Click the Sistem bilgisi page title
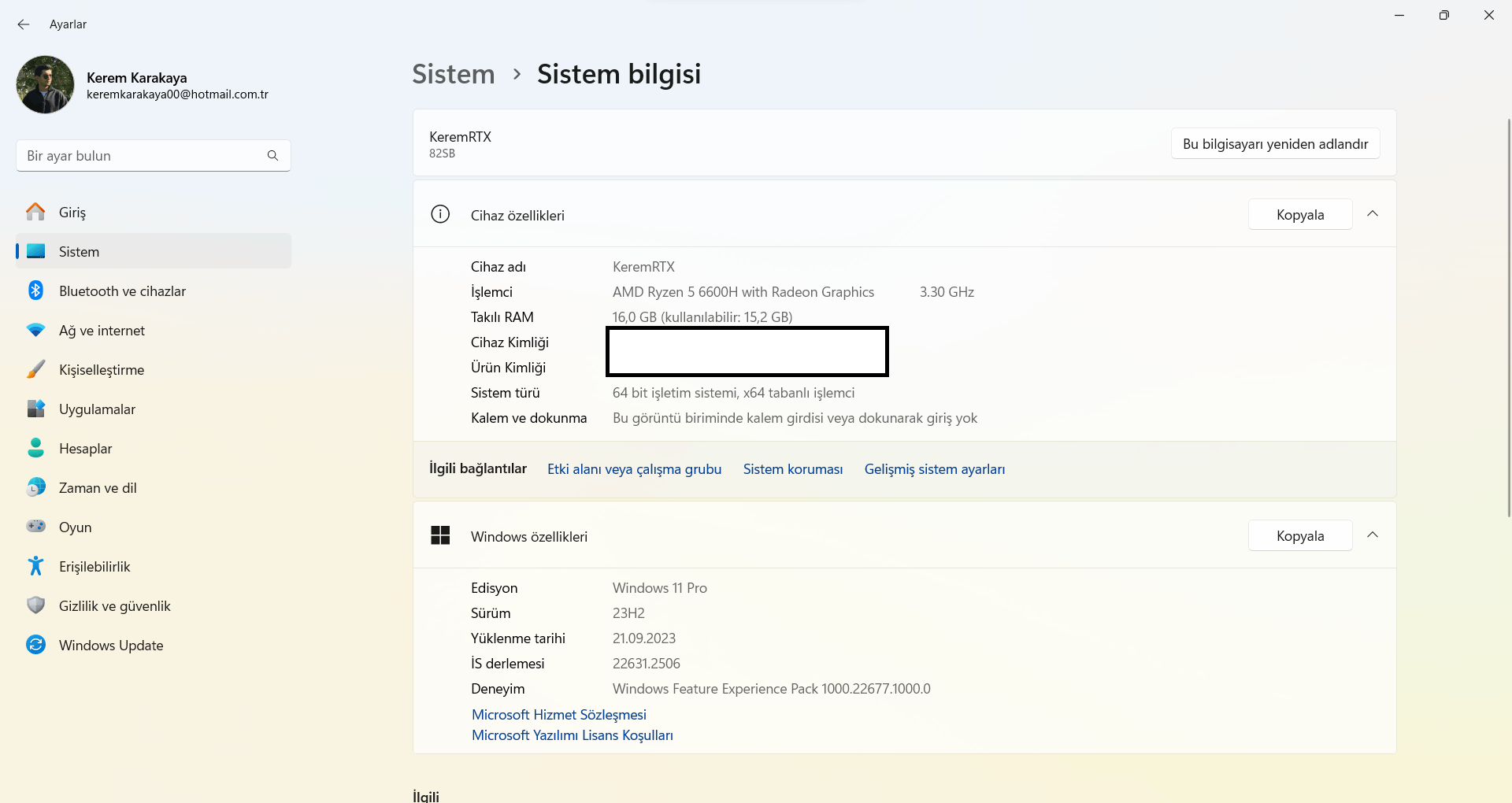The image size is (1512, 803). click(619, 74)
